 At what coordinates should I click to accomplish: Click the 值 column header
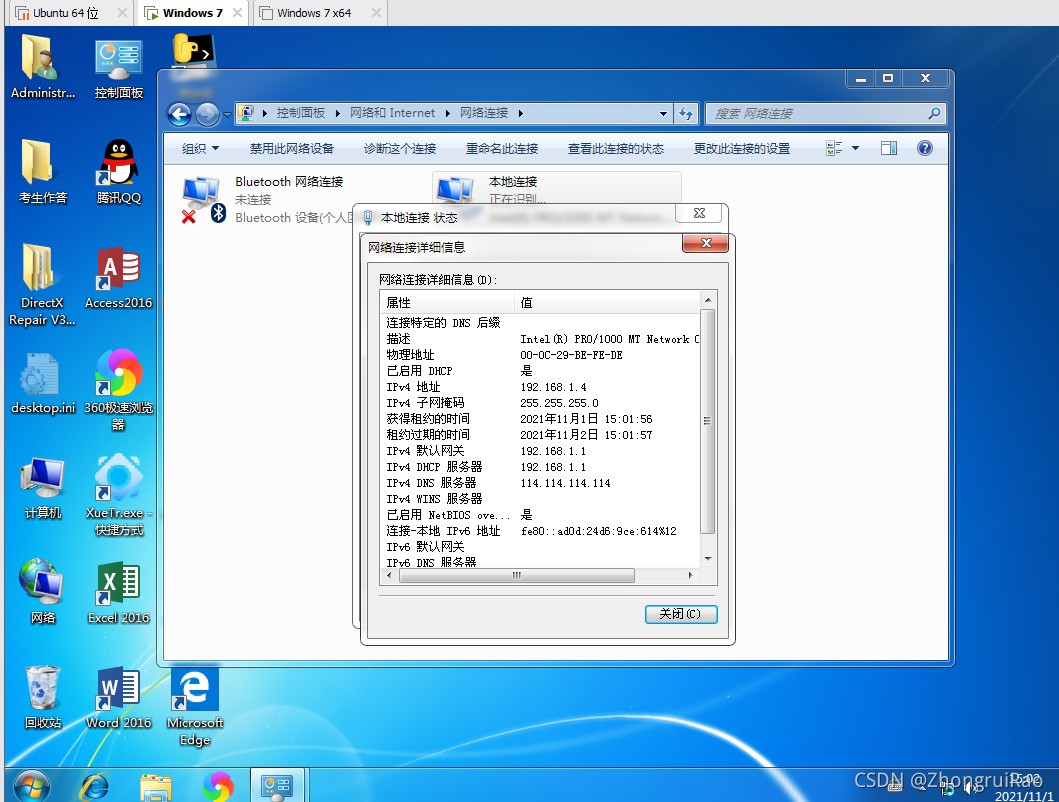tap(607, 303)
